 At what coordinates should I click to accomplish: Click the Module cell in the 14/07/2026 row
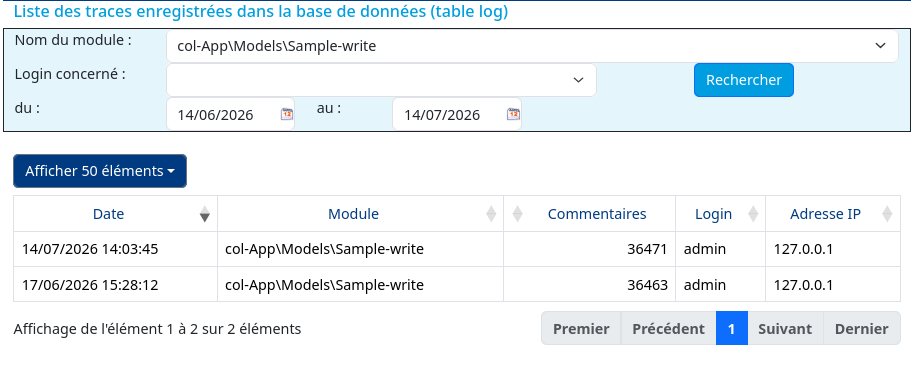coord(360,249)
